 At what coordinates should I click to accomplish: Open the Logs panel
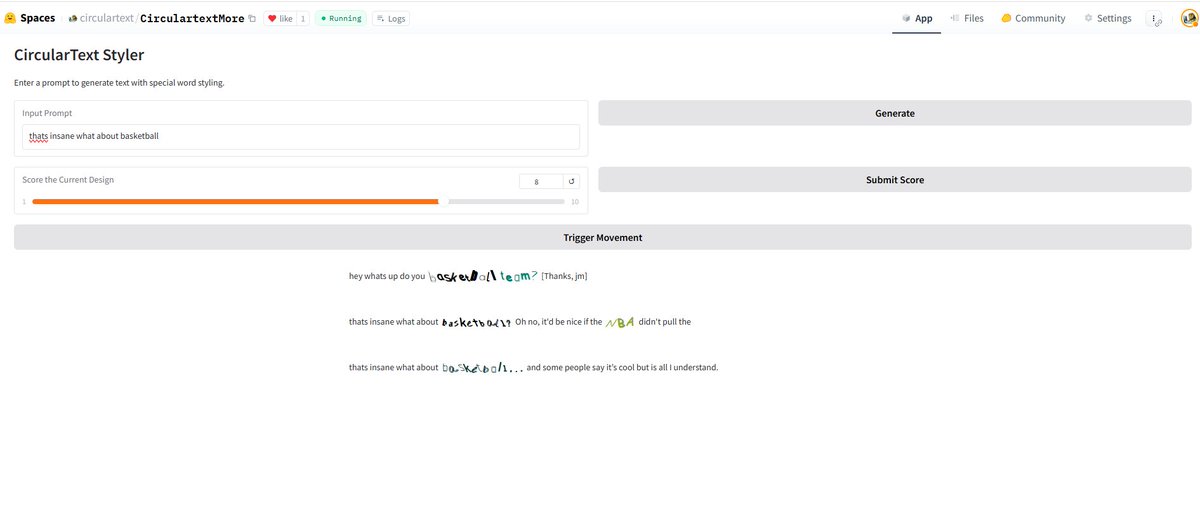tap(390, 18)
